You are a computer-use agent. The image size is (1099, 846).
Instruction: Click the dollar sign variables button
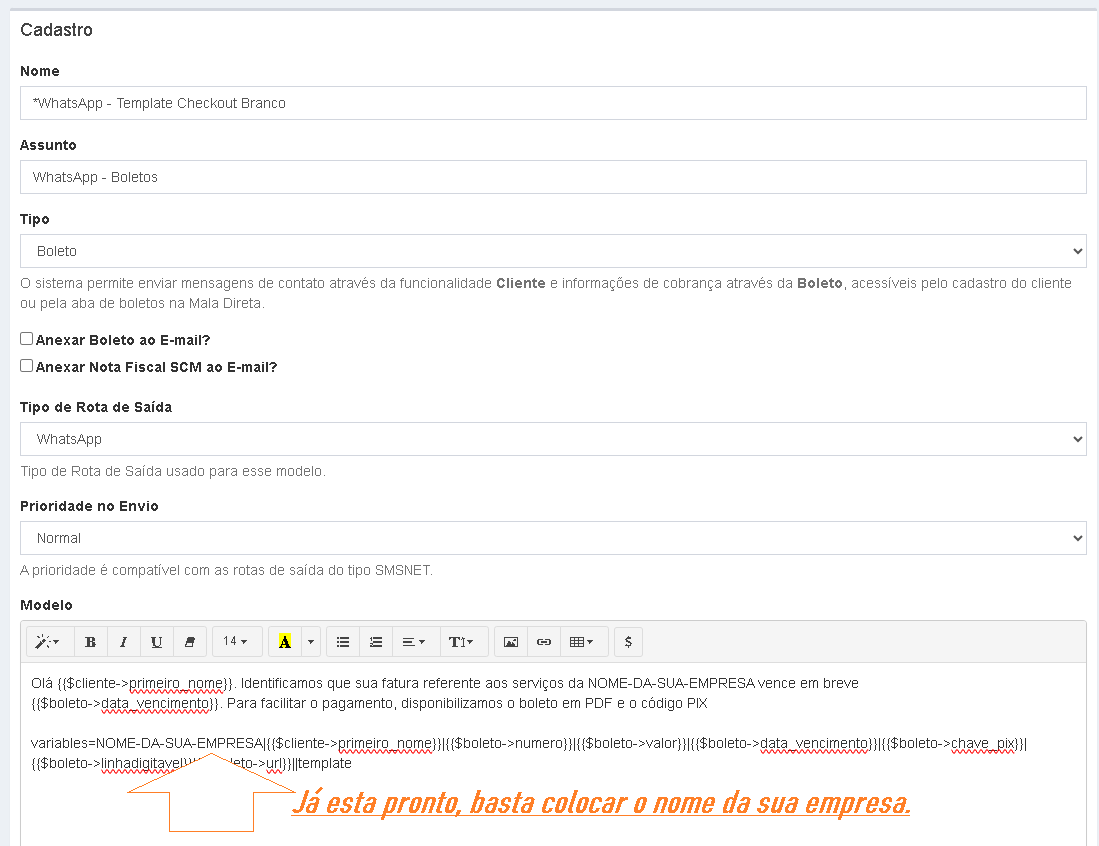coord(628,642)
